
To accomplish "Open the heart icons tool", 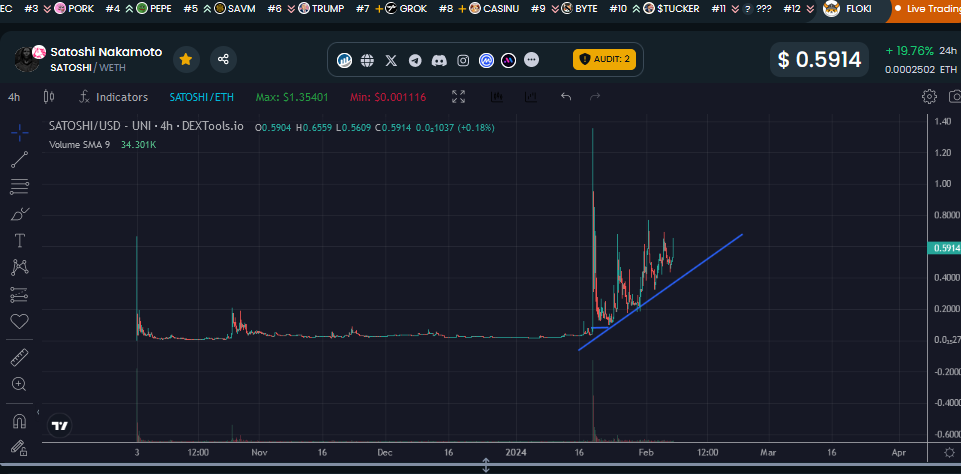I will point(20,321).
